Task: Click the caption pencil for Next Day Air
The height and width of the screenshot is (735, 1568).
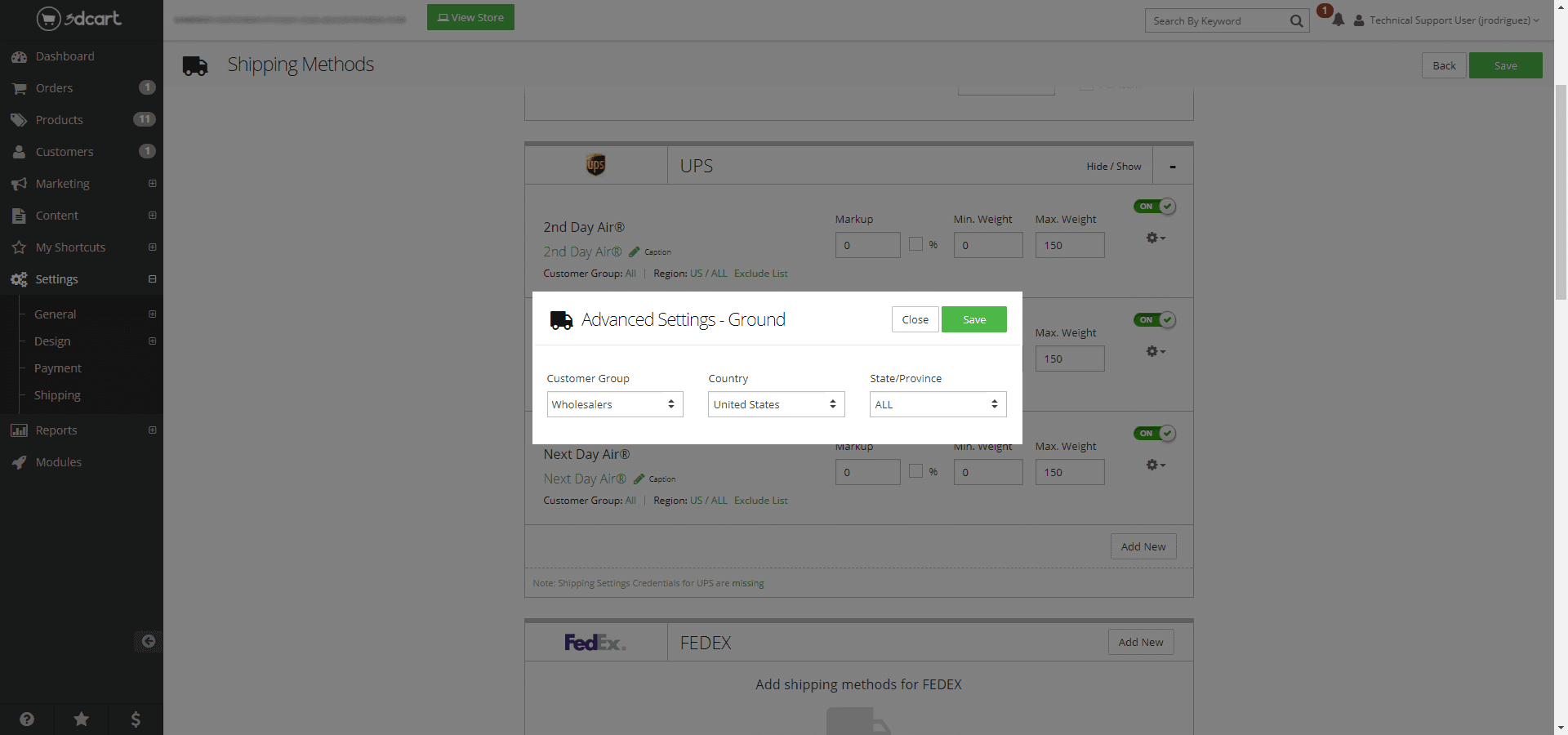Action: coord(639,479)
